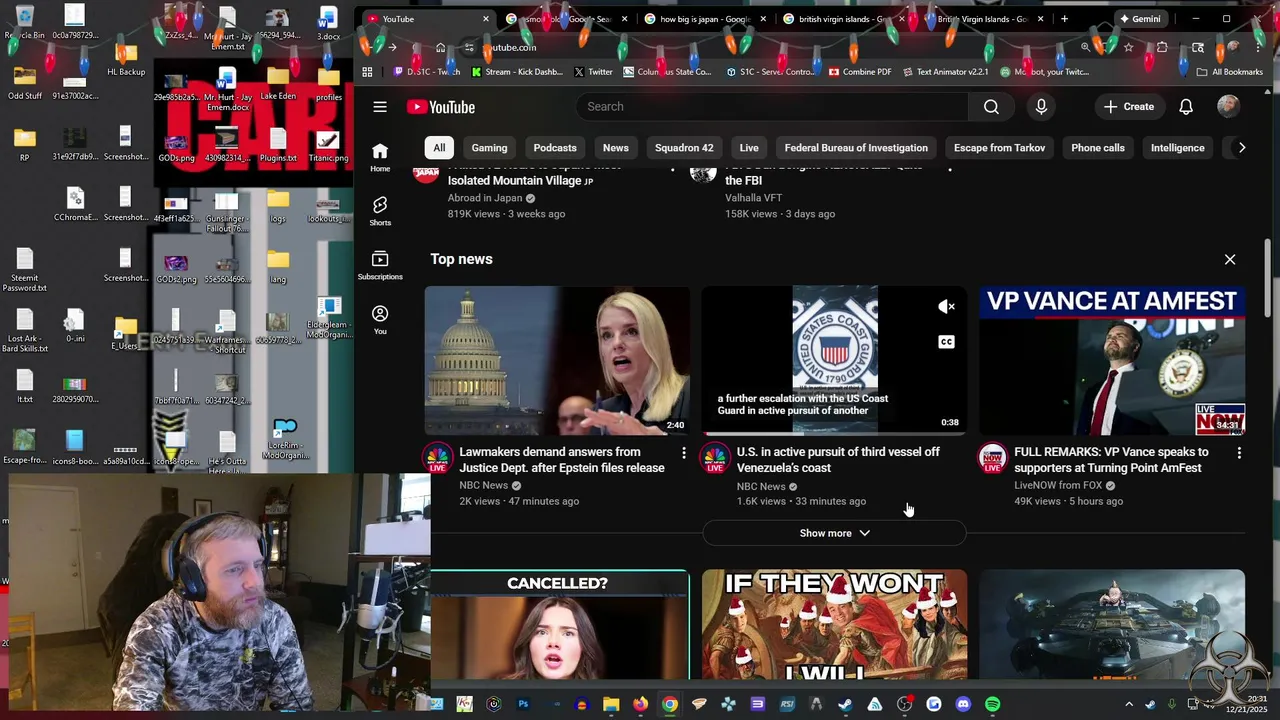Open the YouTube account avatar menu
This screenshot has width=1280, height=720.
coord(1228,107)
